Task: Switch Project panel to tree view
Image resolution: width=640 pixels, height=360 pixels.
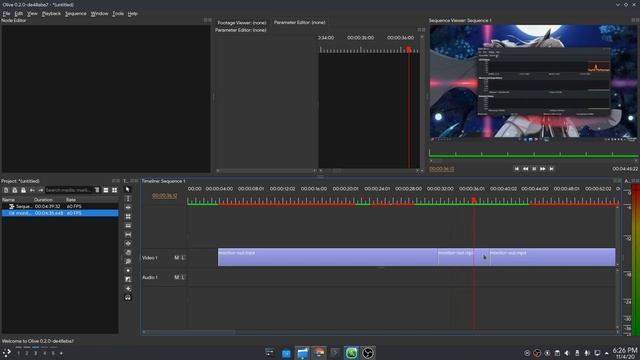Action: 97,190
